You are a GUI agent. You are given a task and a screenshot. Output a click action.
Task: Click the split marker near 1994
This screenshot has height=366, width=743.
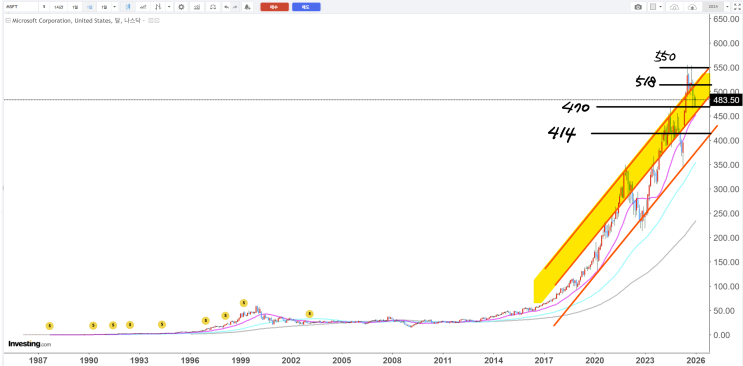click(162, 324)
